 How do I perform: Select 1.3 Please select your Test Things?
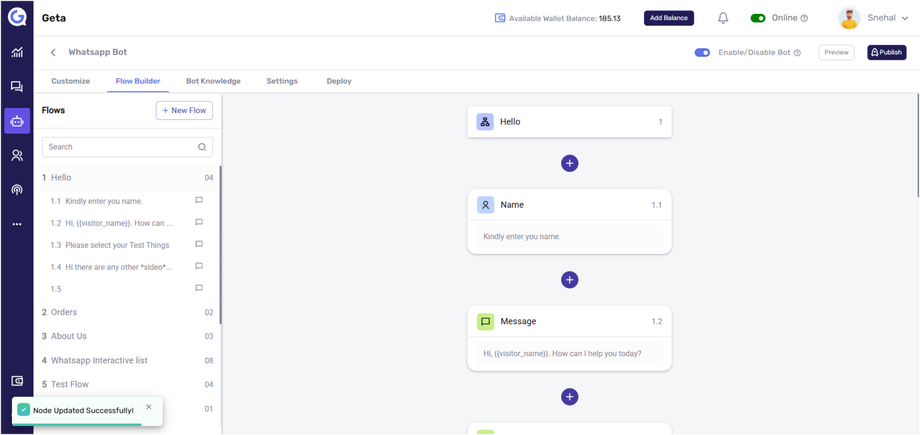(x=127, y=245)
